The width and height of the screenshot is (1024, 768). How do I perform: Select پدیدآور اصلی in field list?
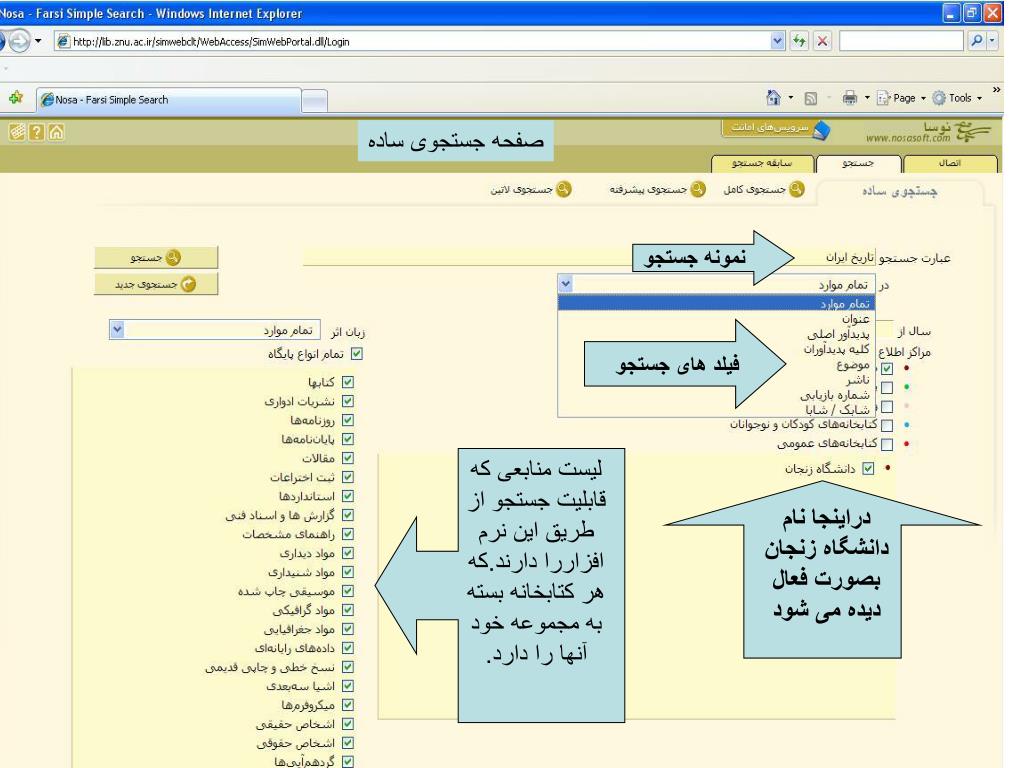716,334
